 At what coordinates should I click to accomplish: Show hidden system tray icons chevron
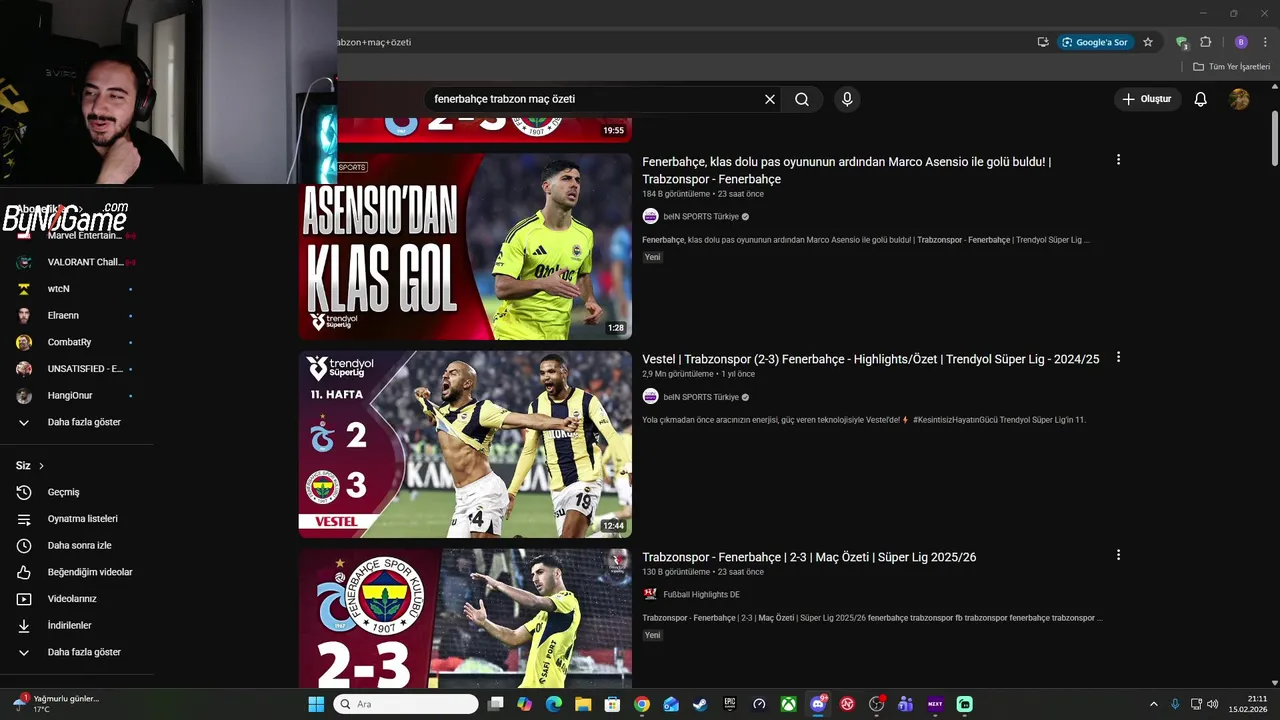[x=1153, y=704]
